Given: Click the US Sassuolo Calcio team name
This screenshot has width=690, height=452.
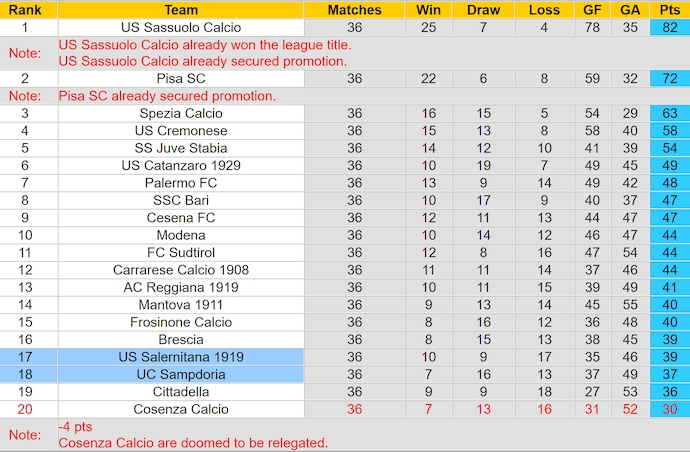Looking at the screenshot, I should click(181, 27).
